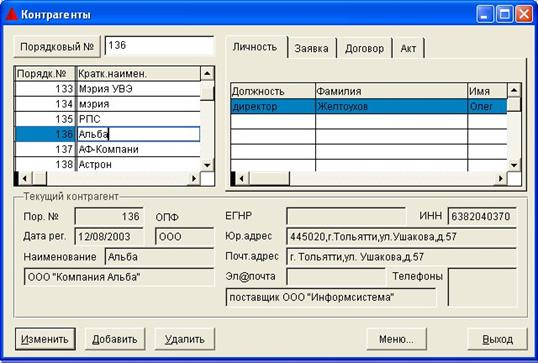Click the Порядковый № button
The image size is (538, 363).
57,46
